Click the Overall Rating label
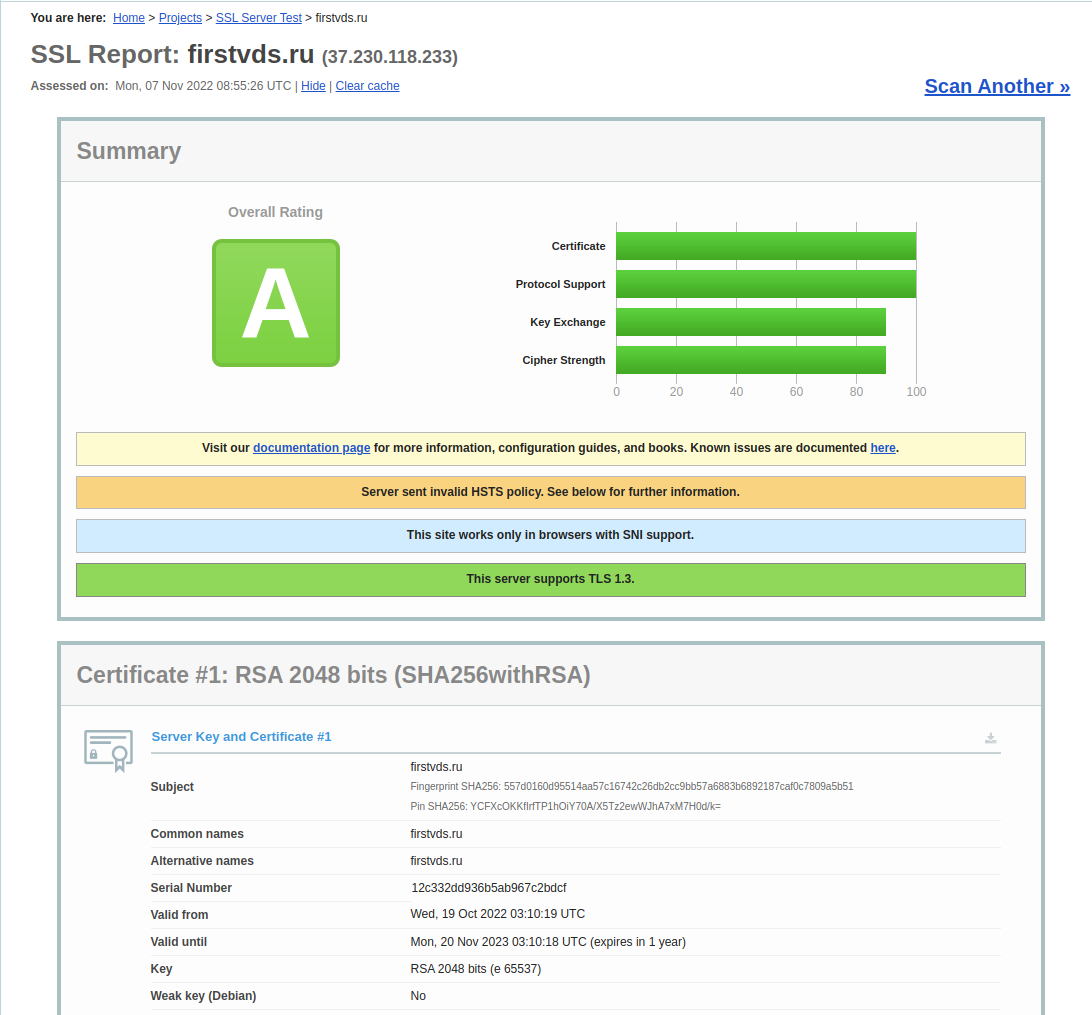The image size is (1092, 1015). coord(275,212)
